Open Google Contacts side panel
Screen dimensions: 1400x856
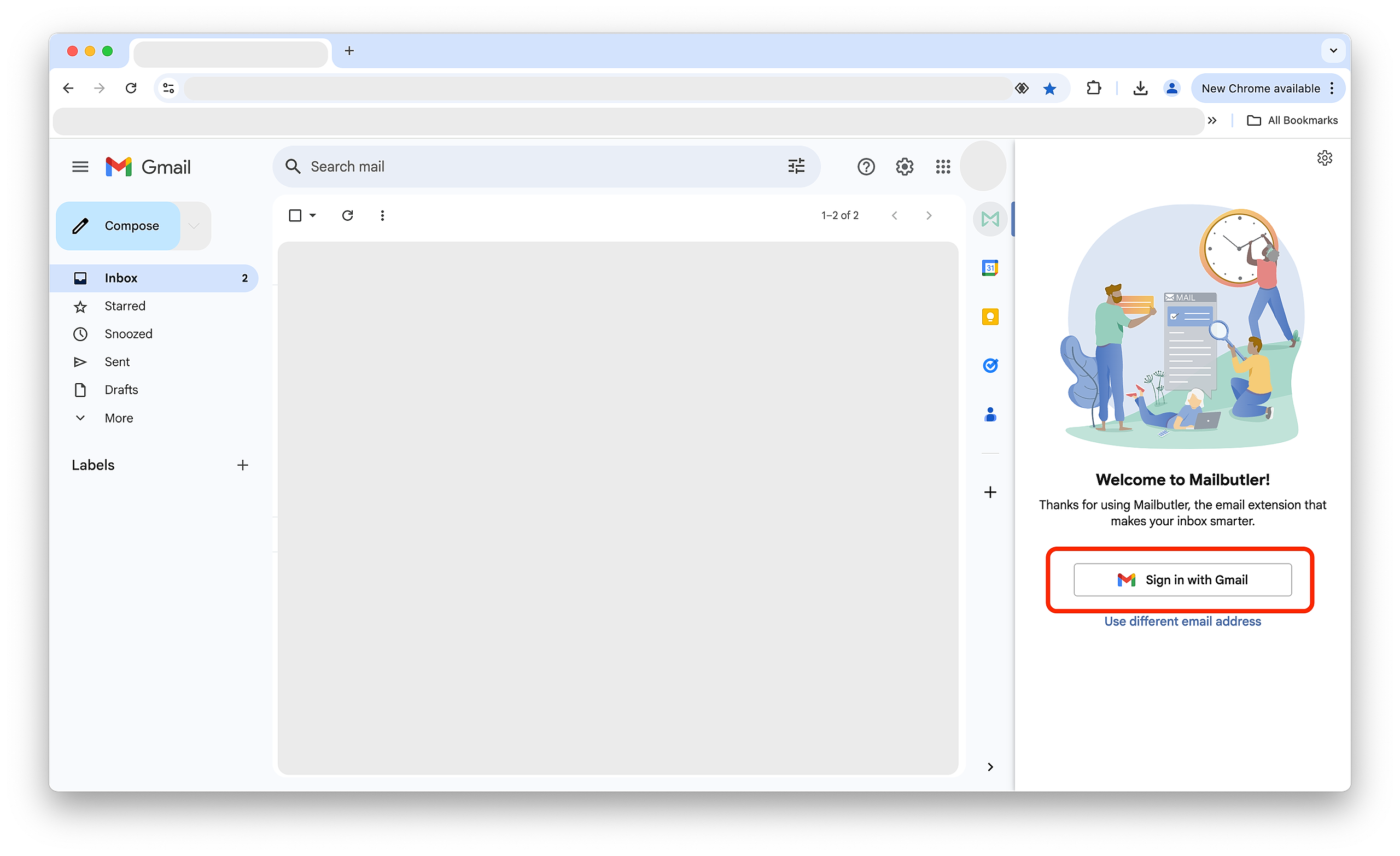click(x=990, y=414)
